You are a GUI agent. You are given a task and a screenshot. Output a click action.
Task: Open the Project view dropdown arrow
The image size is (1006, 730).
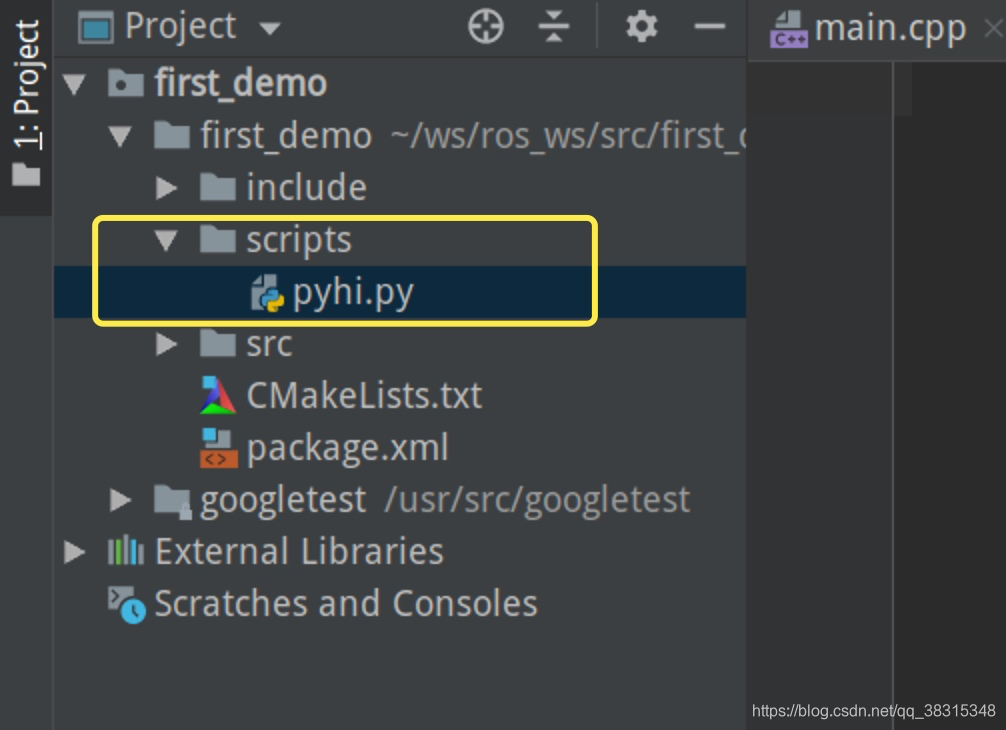(269, 28)
